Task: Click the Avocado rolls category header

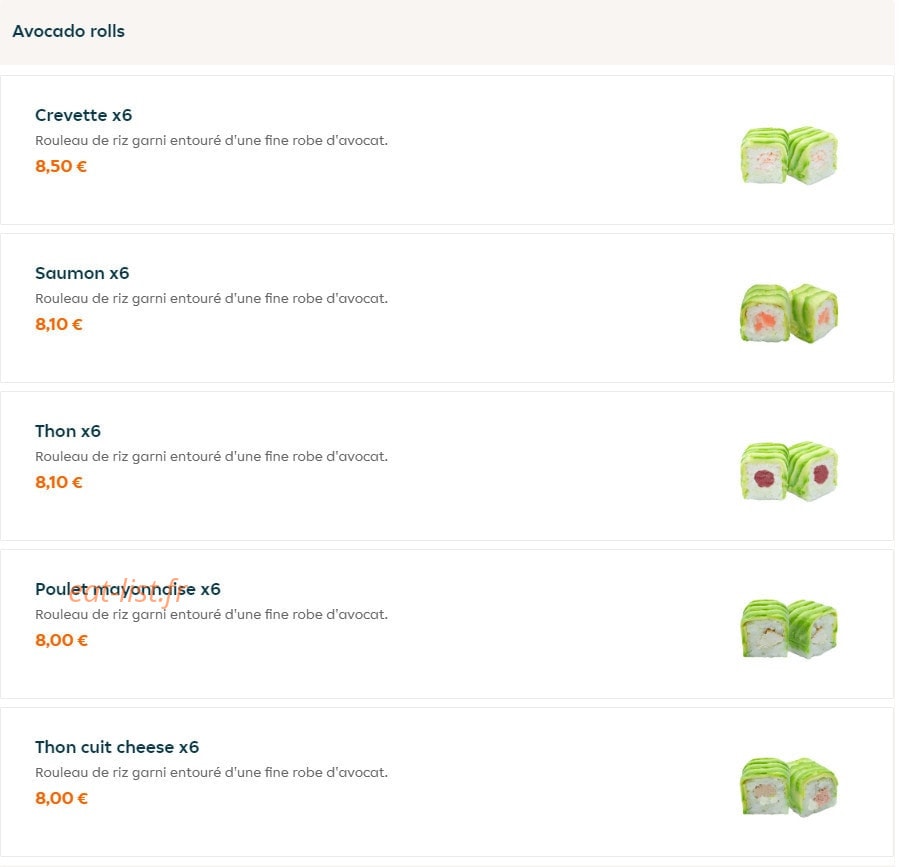Action: click(x=69, y=31)
